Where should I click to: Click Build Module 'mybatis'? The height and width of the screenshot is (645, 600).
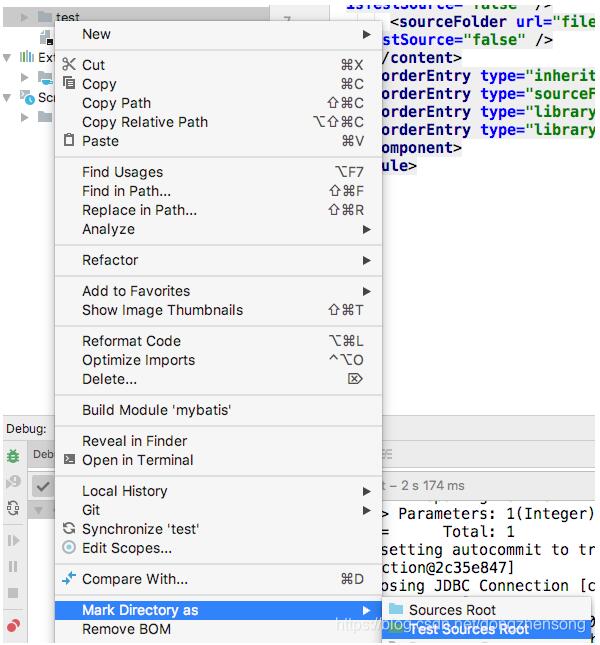coord(156,410)
